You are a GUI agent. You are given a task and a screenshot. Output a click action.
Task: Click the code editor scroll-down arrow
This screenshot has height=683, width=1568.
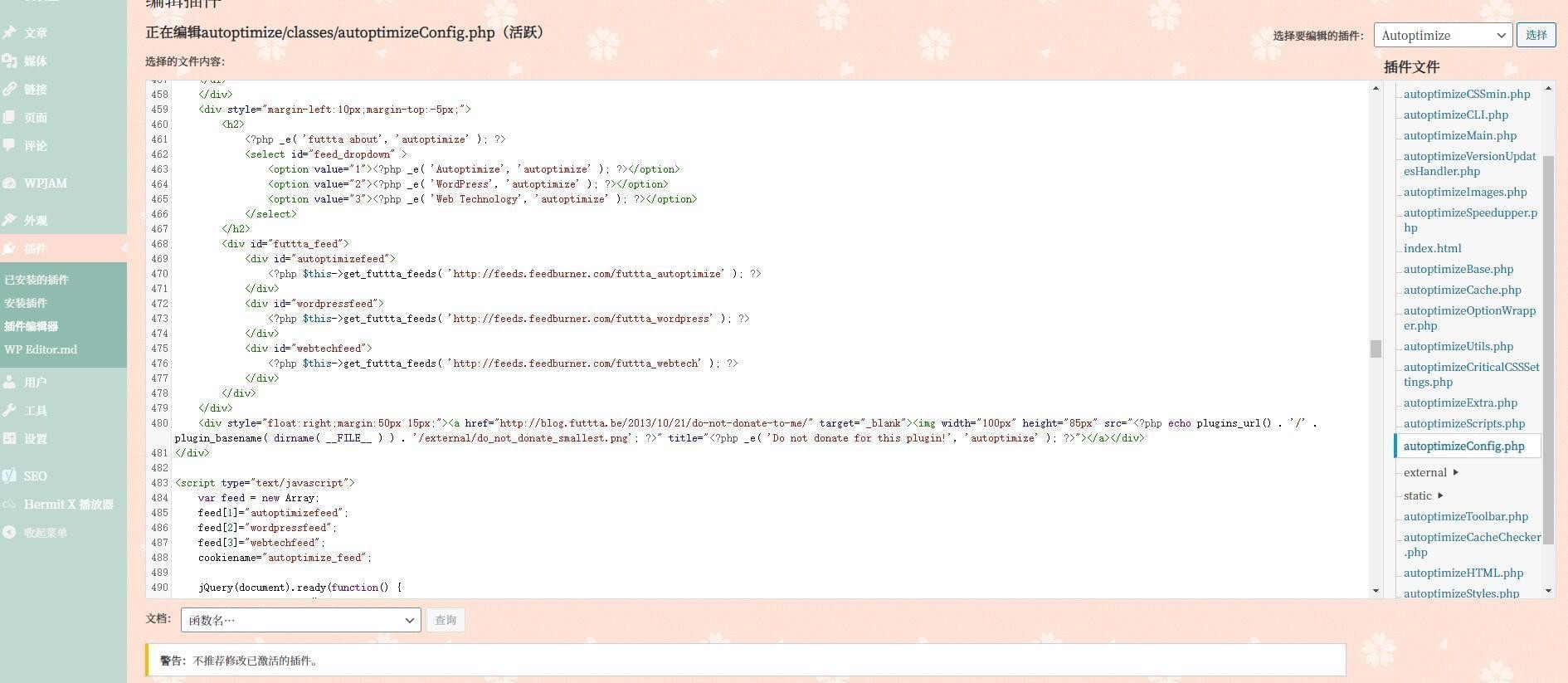point(1376,591)
